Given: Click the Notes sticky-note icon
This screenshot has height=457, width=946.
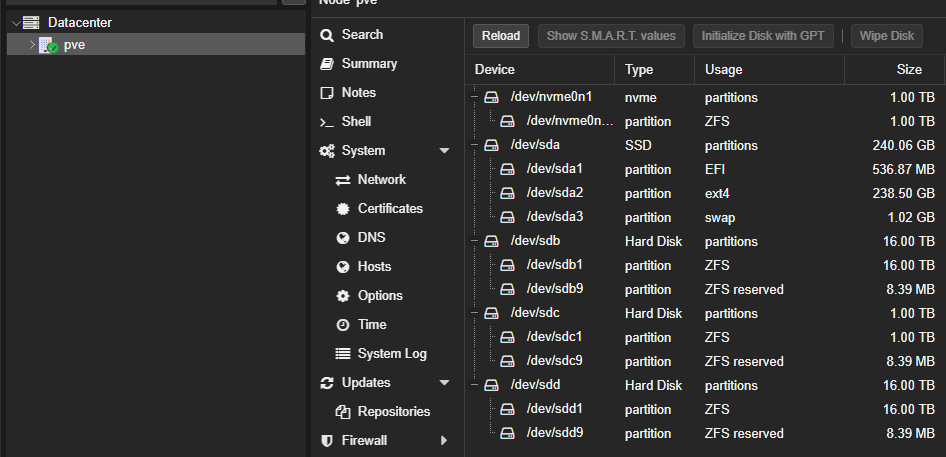Looking at the screenshot, I should [326, 93].
